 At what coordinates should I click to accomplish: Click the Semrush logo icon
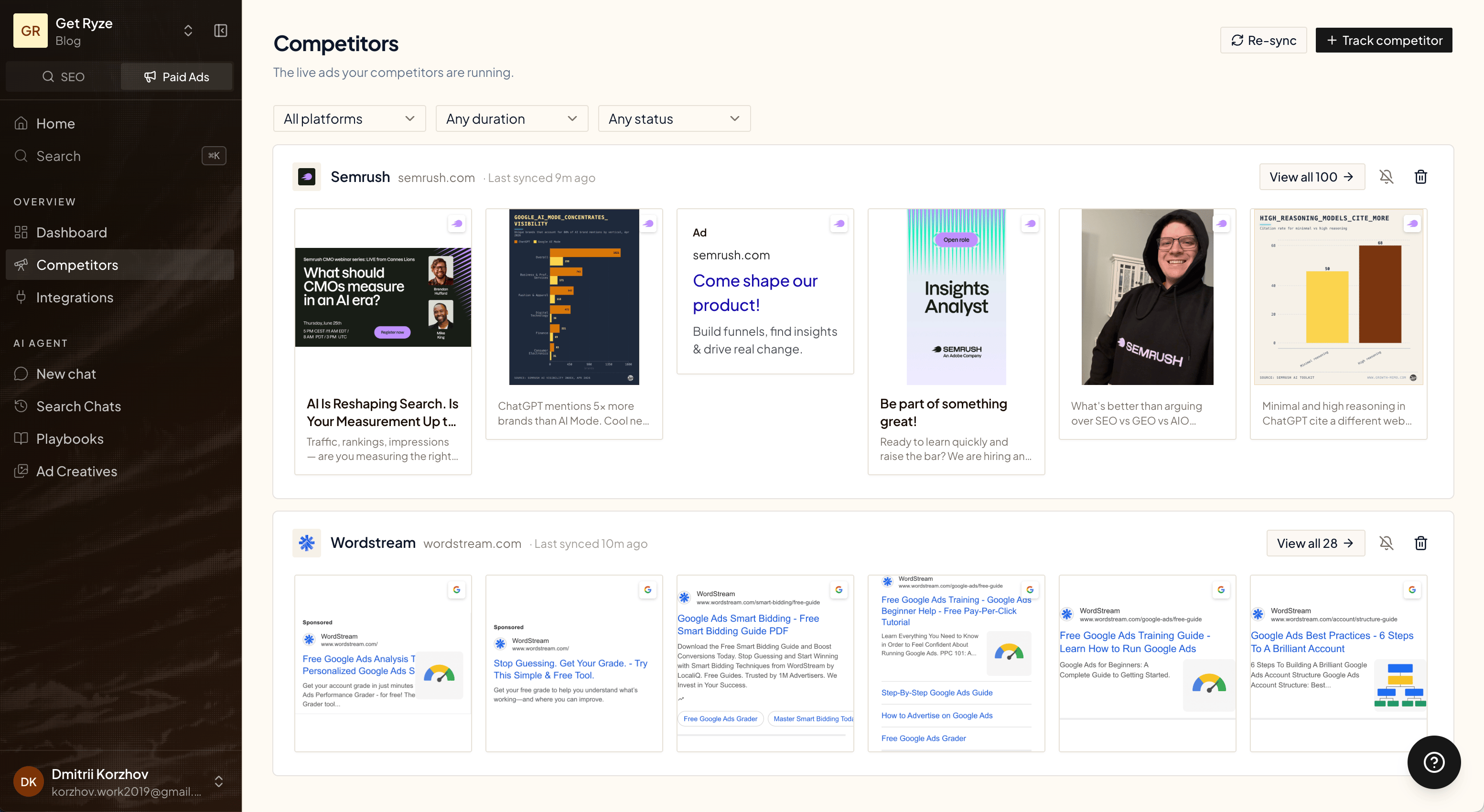[x=306, y=177]
